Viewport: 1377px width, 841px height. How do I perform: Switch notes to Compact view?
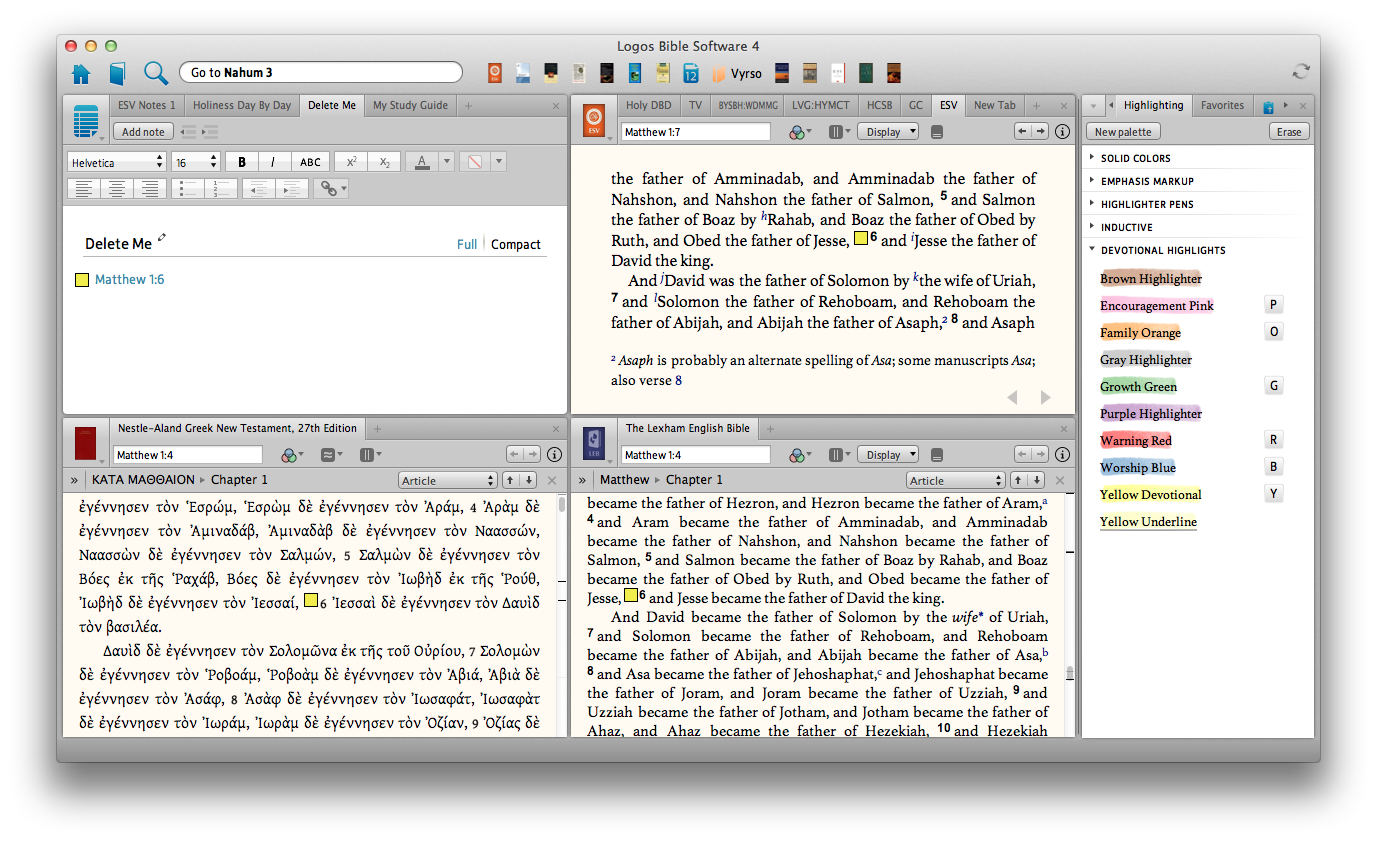tap(516, 244)
